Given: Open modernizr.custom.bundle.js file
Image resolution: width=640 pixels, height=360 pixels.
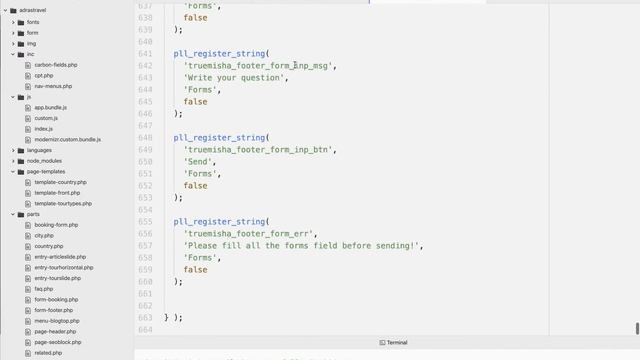Looking at the screenshot, I should click(x=68, y=140).
